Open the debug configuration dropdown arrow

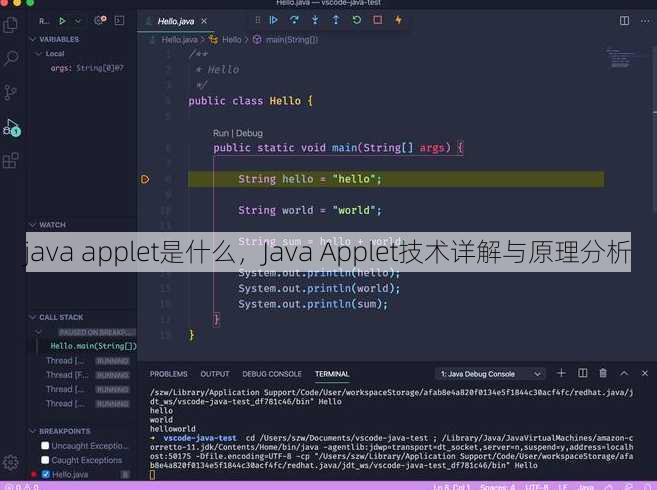[78, 21]
